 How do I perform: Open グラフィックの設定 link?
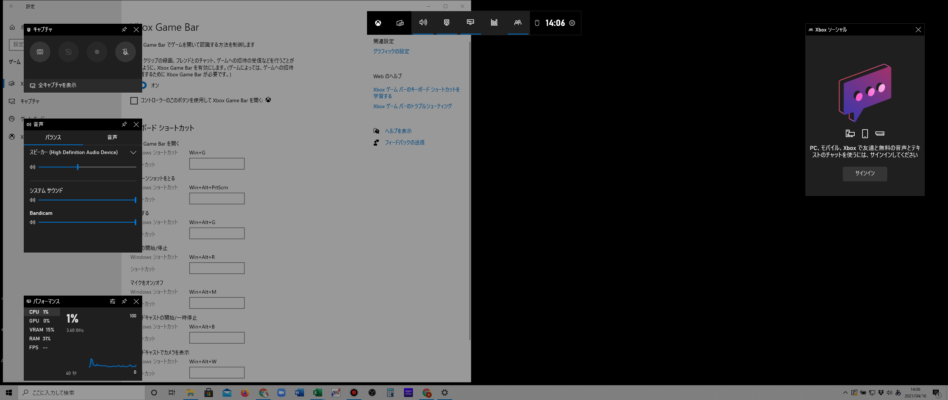click(x=391, y=52)
